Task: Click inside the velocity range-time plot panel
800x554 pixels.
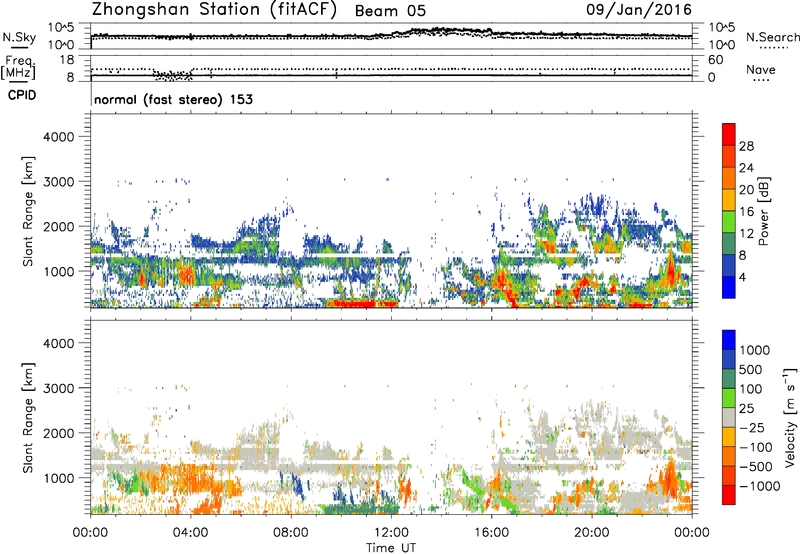Action: [x=391, y=417]
